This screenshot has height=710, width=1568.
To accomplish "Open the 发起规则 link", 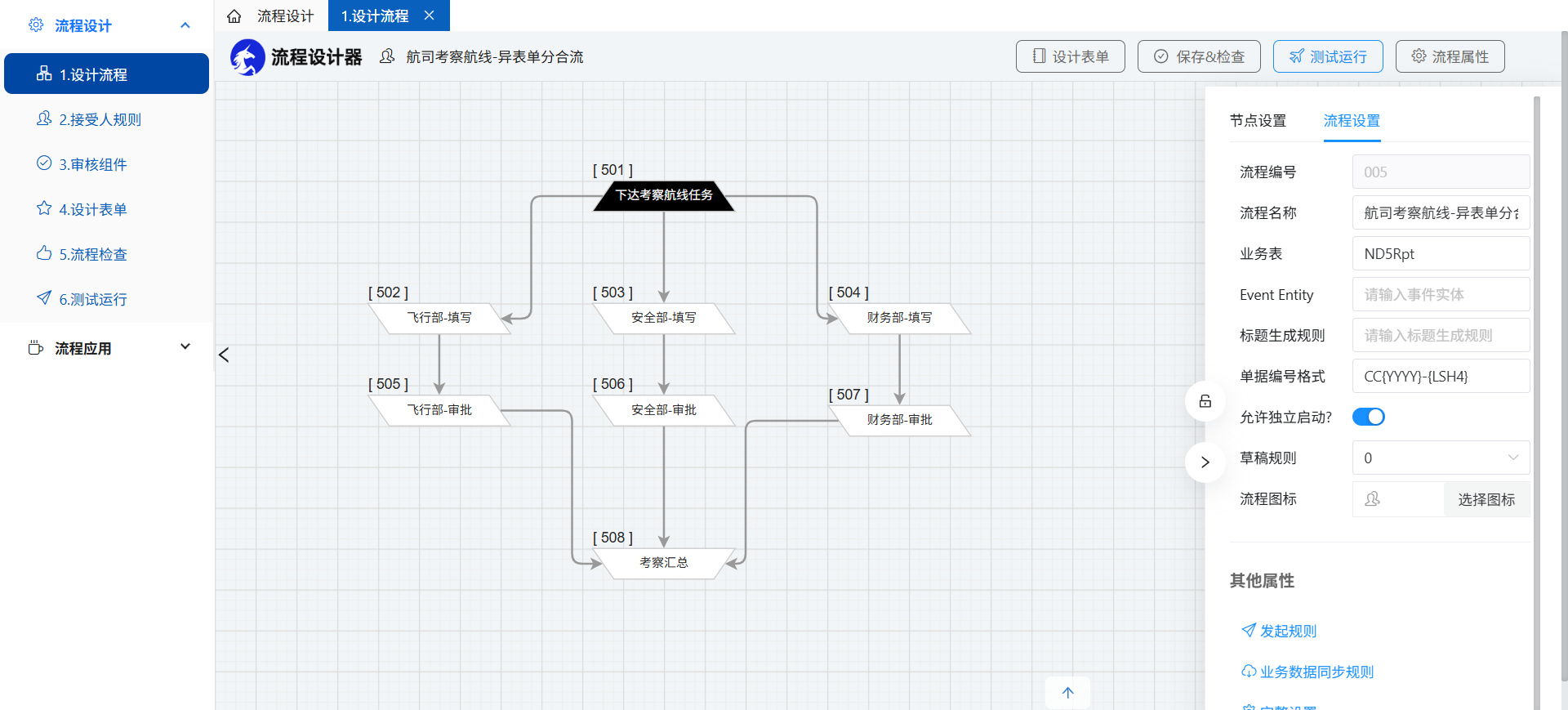I will pyautogui.click(x=1279, y=631).
